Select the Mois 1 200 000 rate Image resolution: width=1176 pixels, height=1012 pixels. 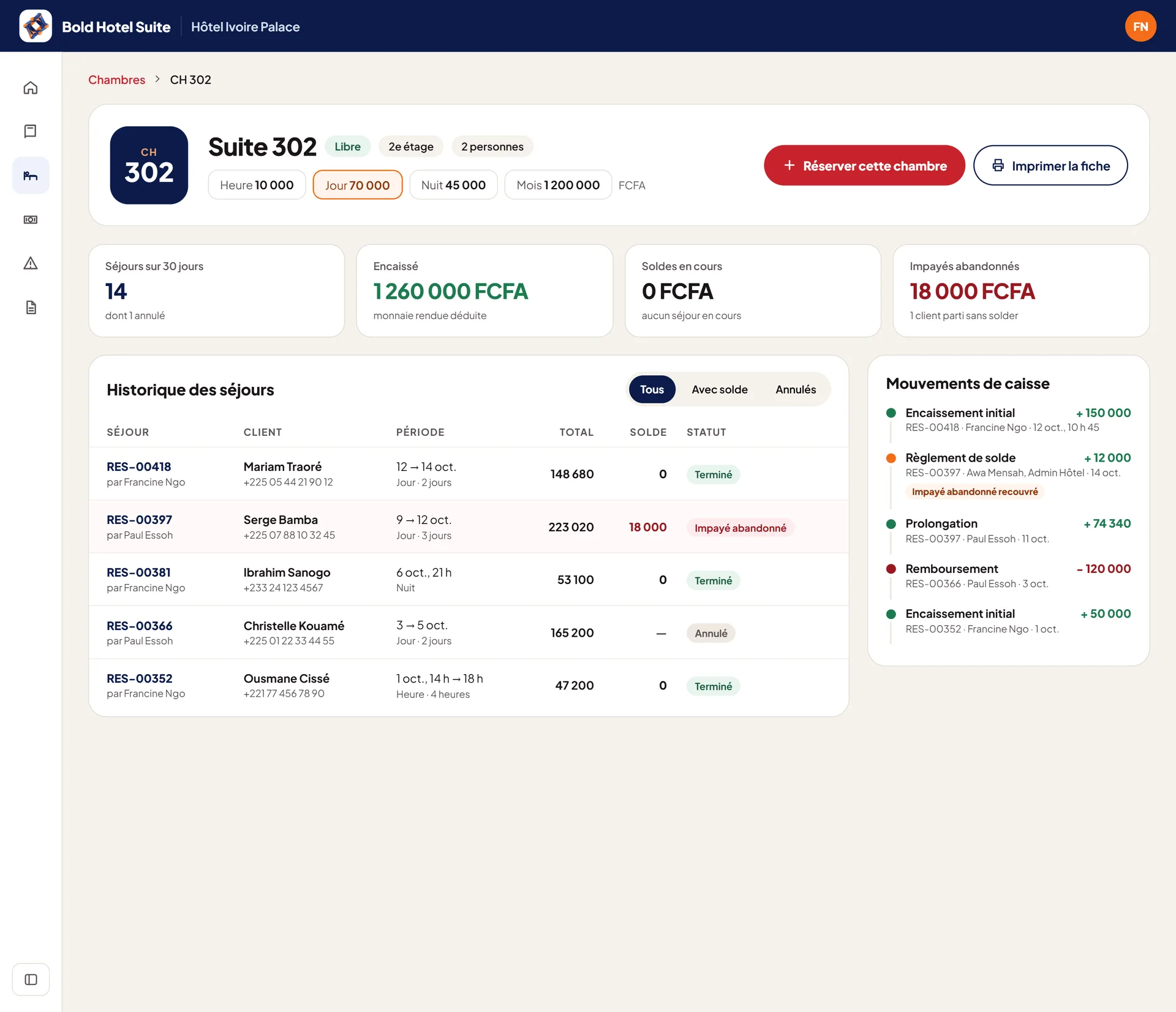pos(558,185)
